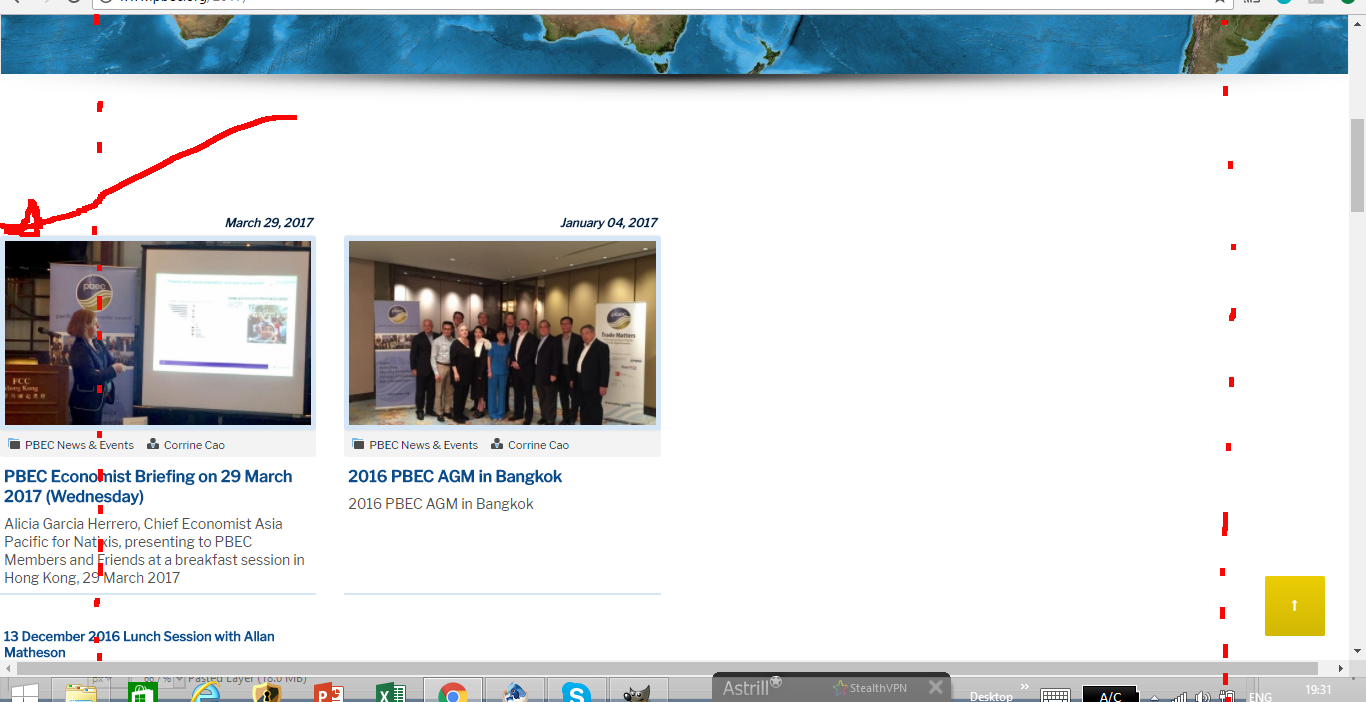Click ENG language indicator
1366x702 pixels.
point(1260,697)
